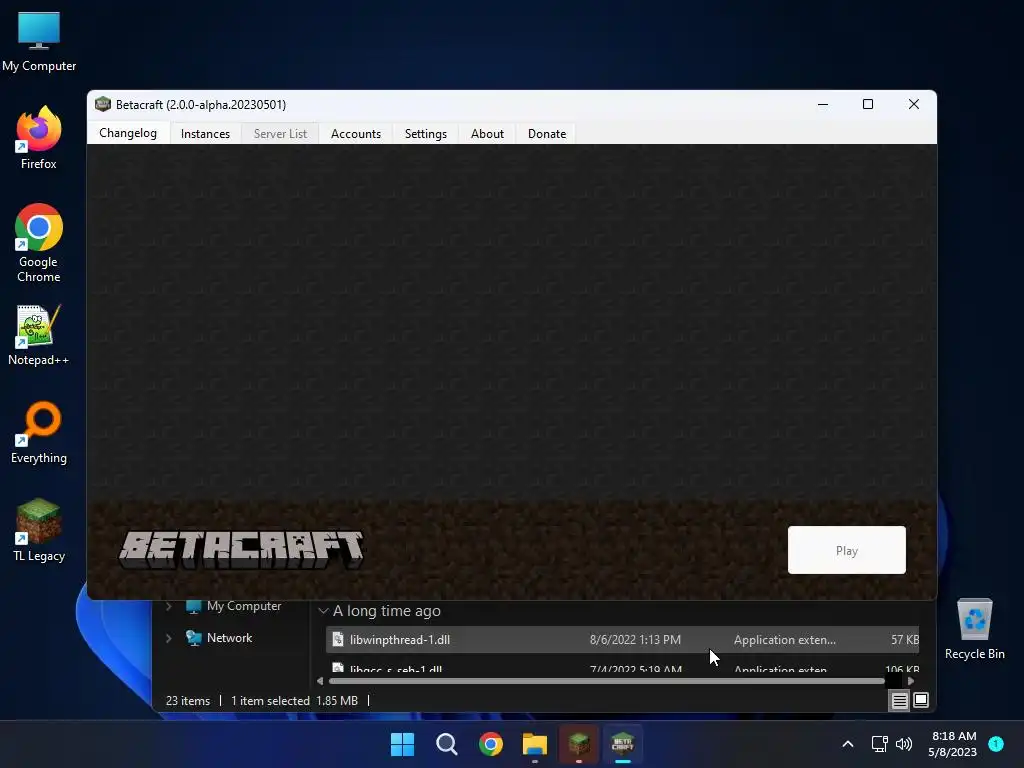
Task: Open the Windows Start menu
Action: [x=402, y=744]
